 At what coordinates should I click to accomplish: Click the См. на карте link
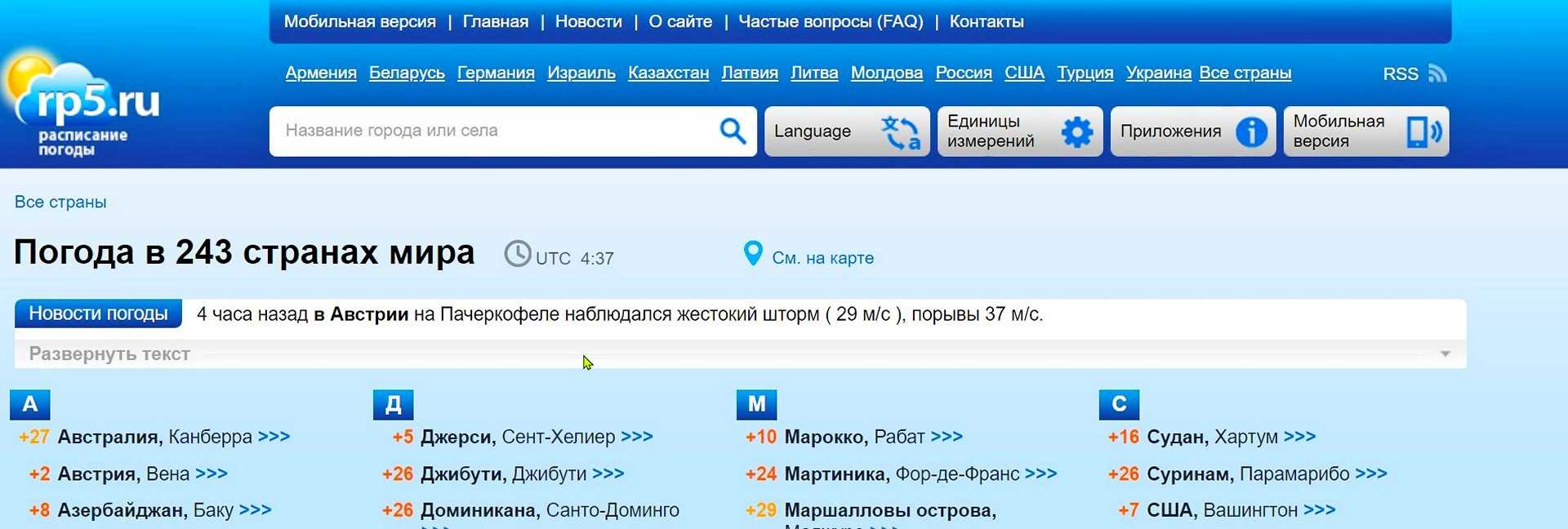[x=822, y=258]
